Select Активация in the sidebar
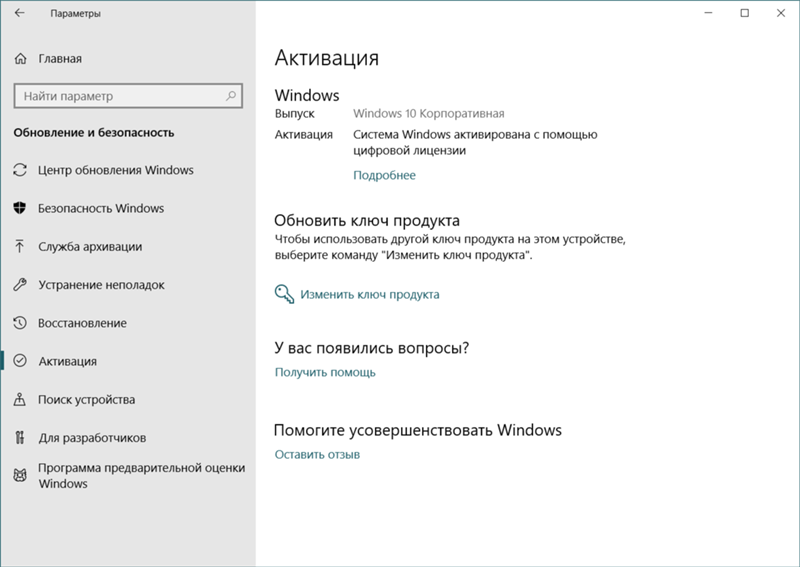Viewport: 800px width, 567px height. 67,361
